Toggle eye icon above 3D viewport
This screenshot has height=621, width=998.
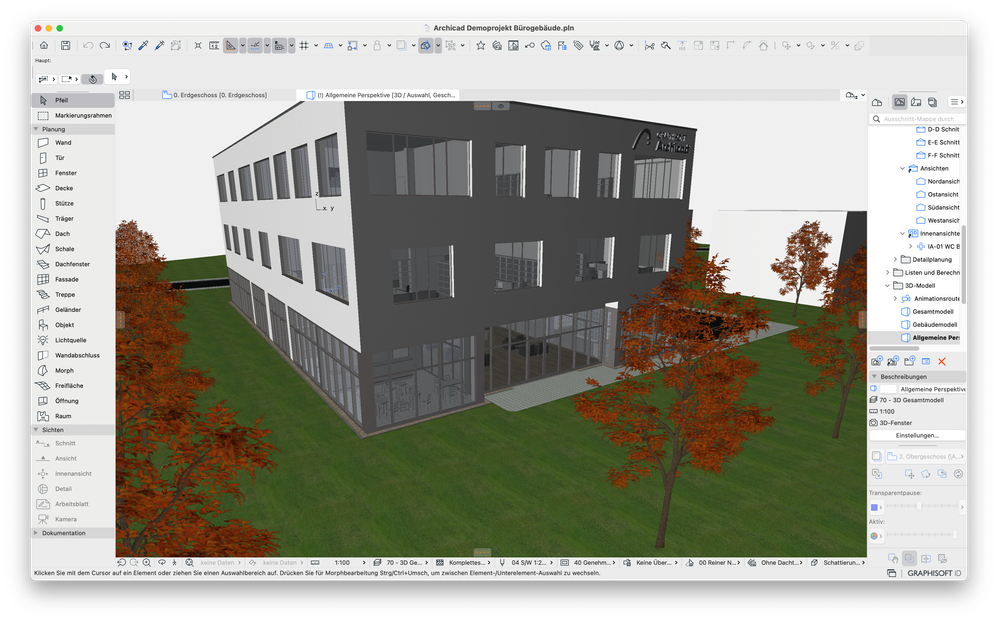click(501, 106)
